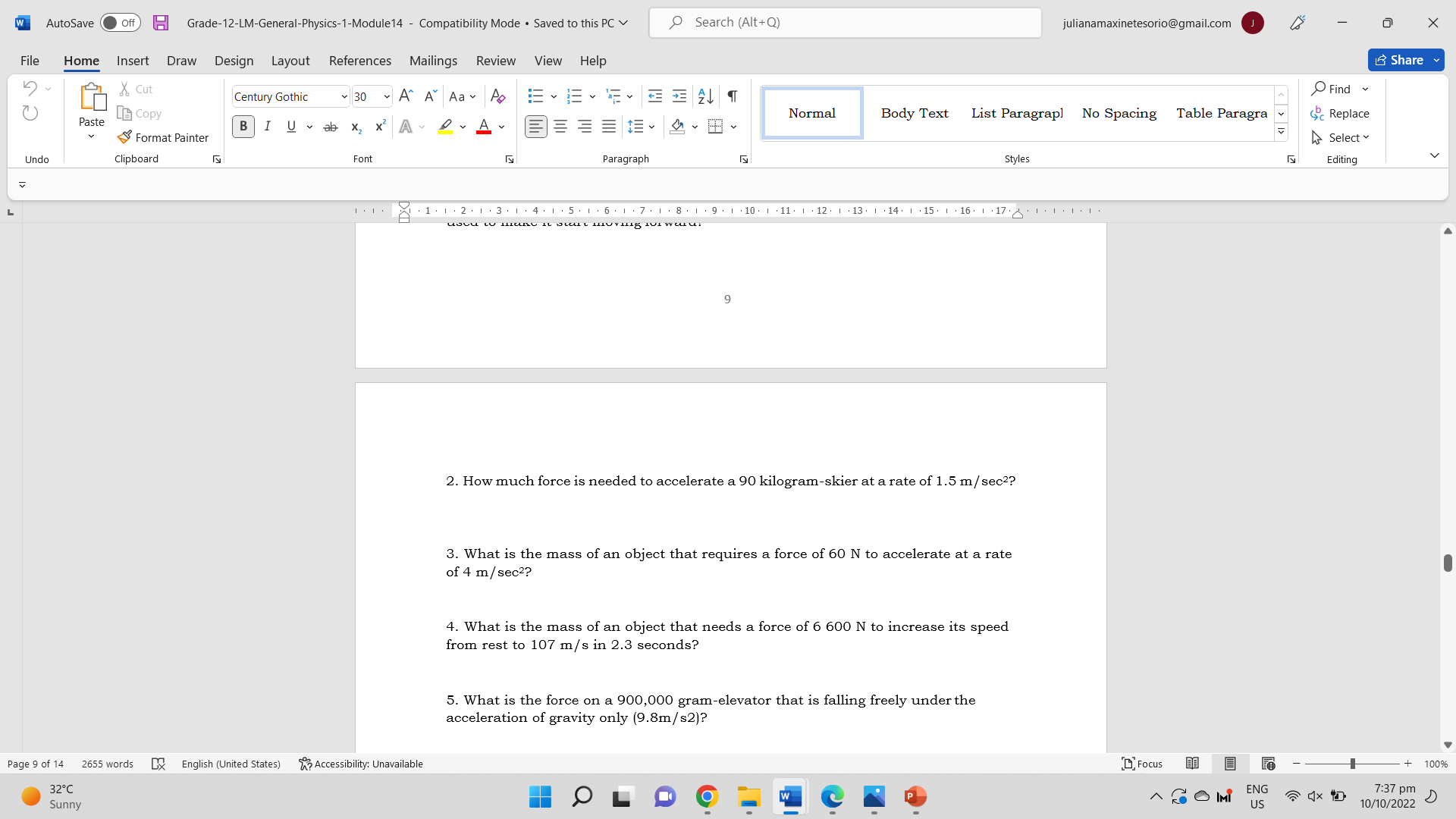Click the Clear All Formatting icon

(x=497, y=96)
